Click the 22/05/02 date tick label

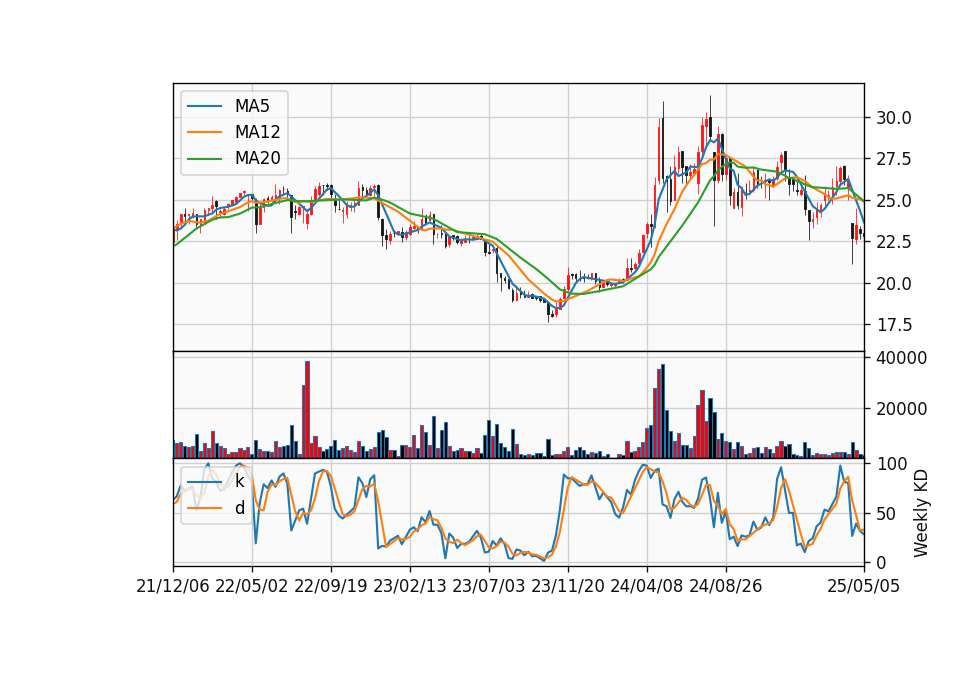pyautogui.click(x=252, y=586)
